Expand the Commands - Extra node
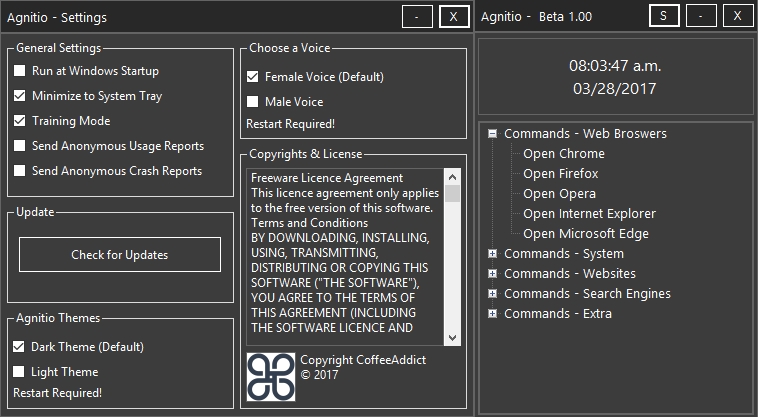 pos(492,314)
